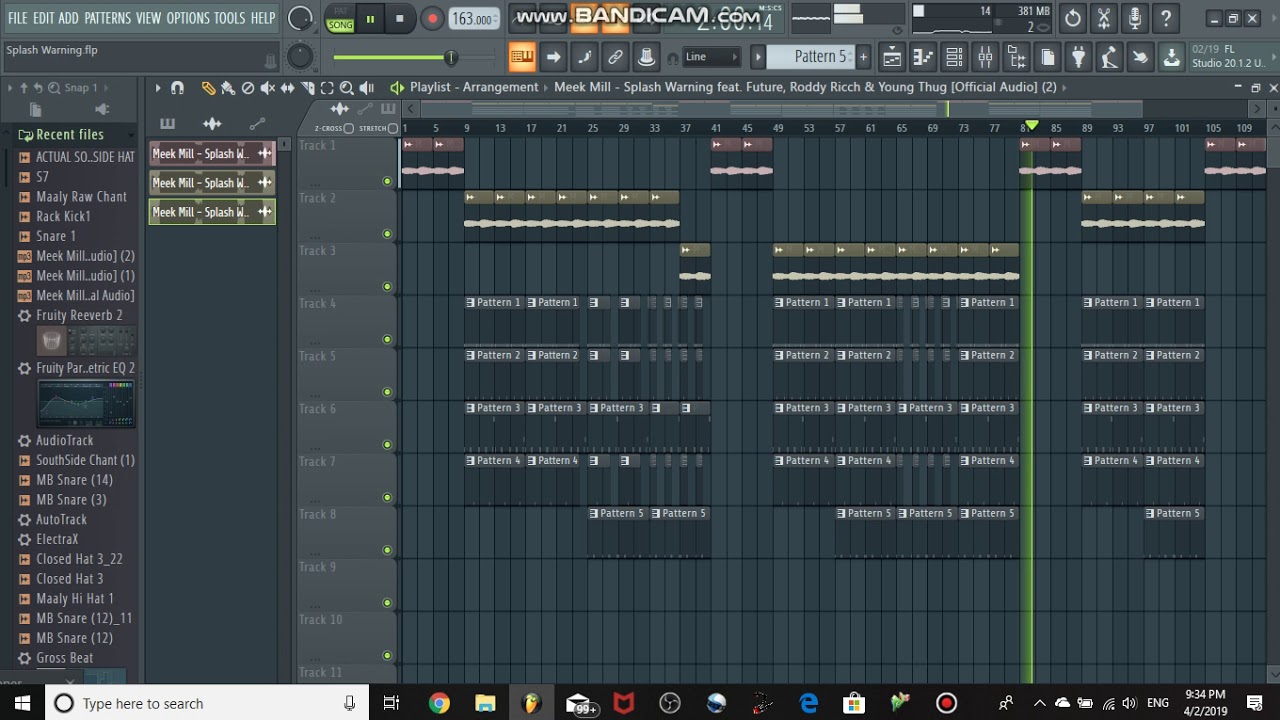The image size is (1280, 720).
Task: Open Chrome from the Windows taskbar
Action: (439, 703)
